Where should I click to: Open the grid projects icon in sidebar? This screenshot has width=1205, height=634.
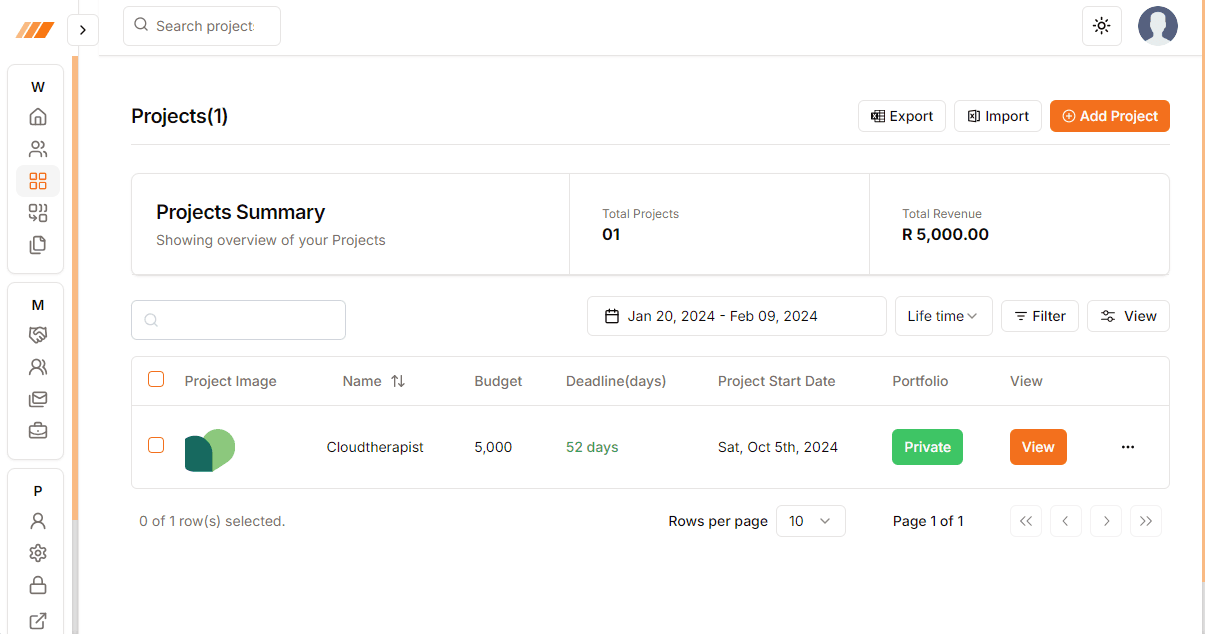[x=38, y=181]
